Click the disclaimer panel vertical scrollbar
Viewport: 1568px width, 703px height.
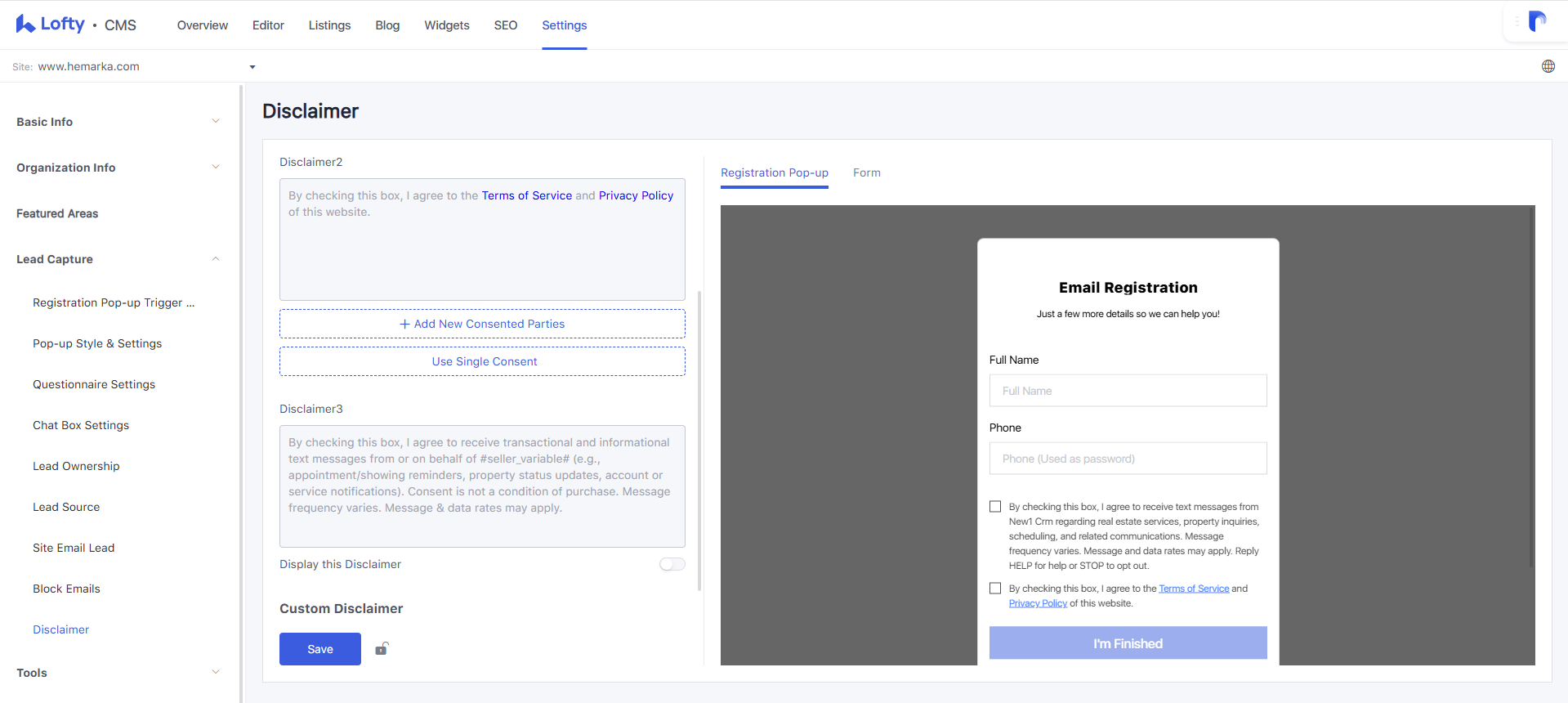pyautogui.click(x=699, y=441)
